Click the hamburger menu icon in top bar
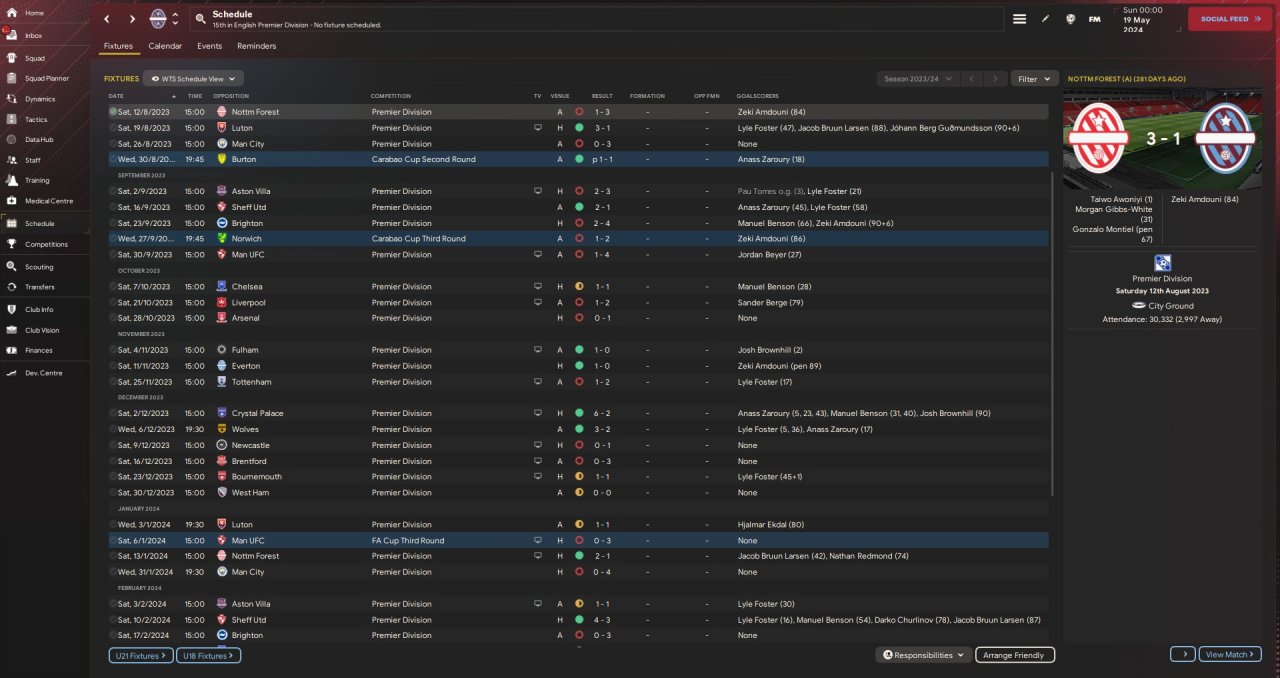 pyautogui.click(x=1019, y=19)
